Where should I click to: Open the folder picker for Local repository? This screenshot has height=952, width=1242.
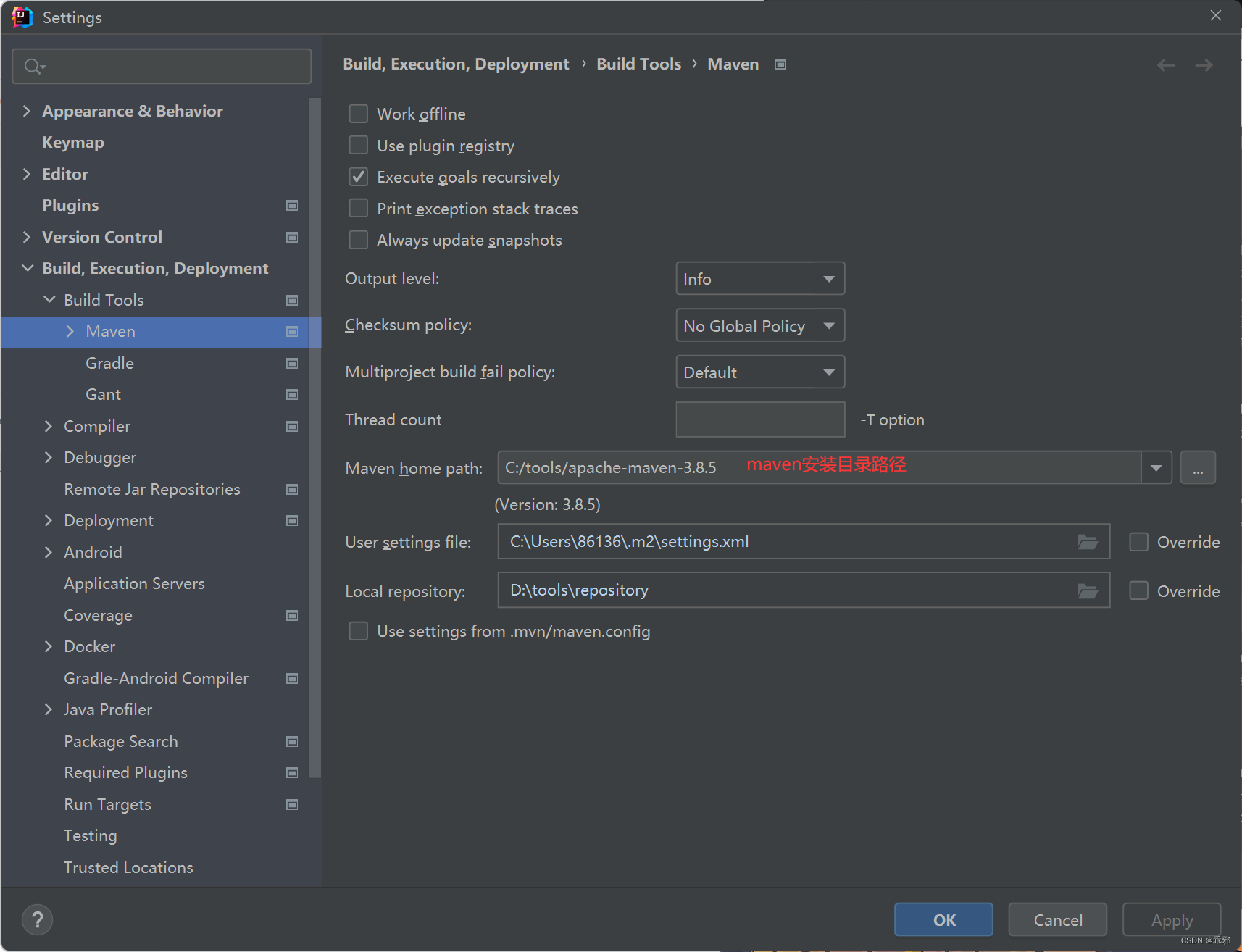tap(1088, 590)
